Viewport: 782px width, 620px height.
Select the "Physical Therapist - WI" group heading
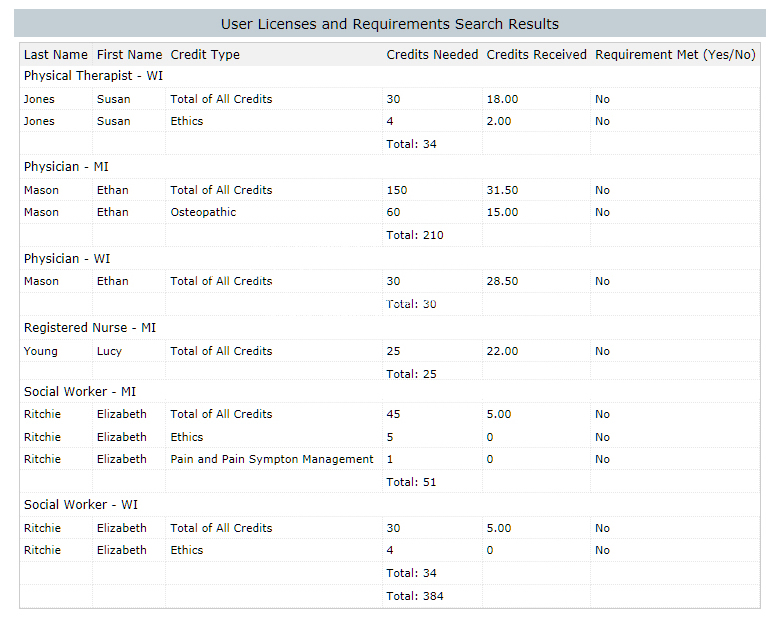pyautogui.click(x=93, y=76)
